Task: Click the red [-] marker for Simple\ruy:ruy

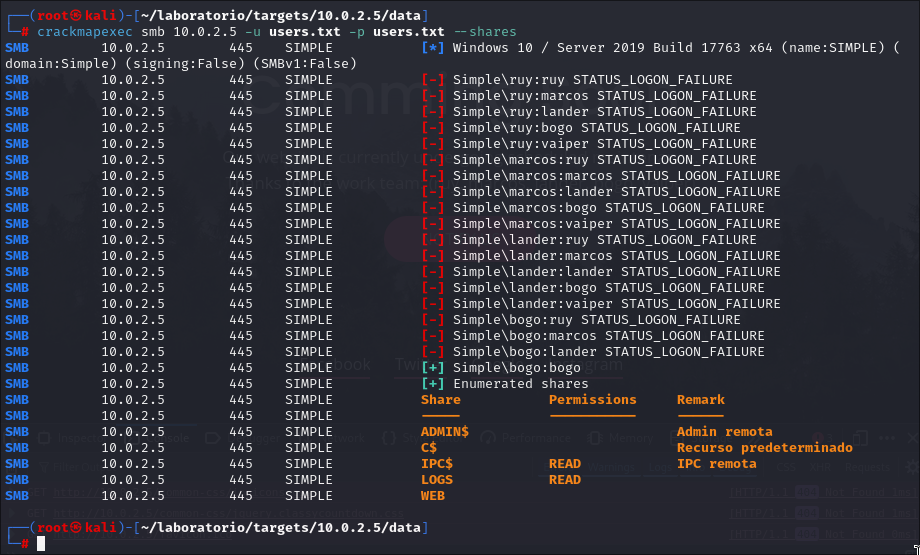Action: (432, 80)
